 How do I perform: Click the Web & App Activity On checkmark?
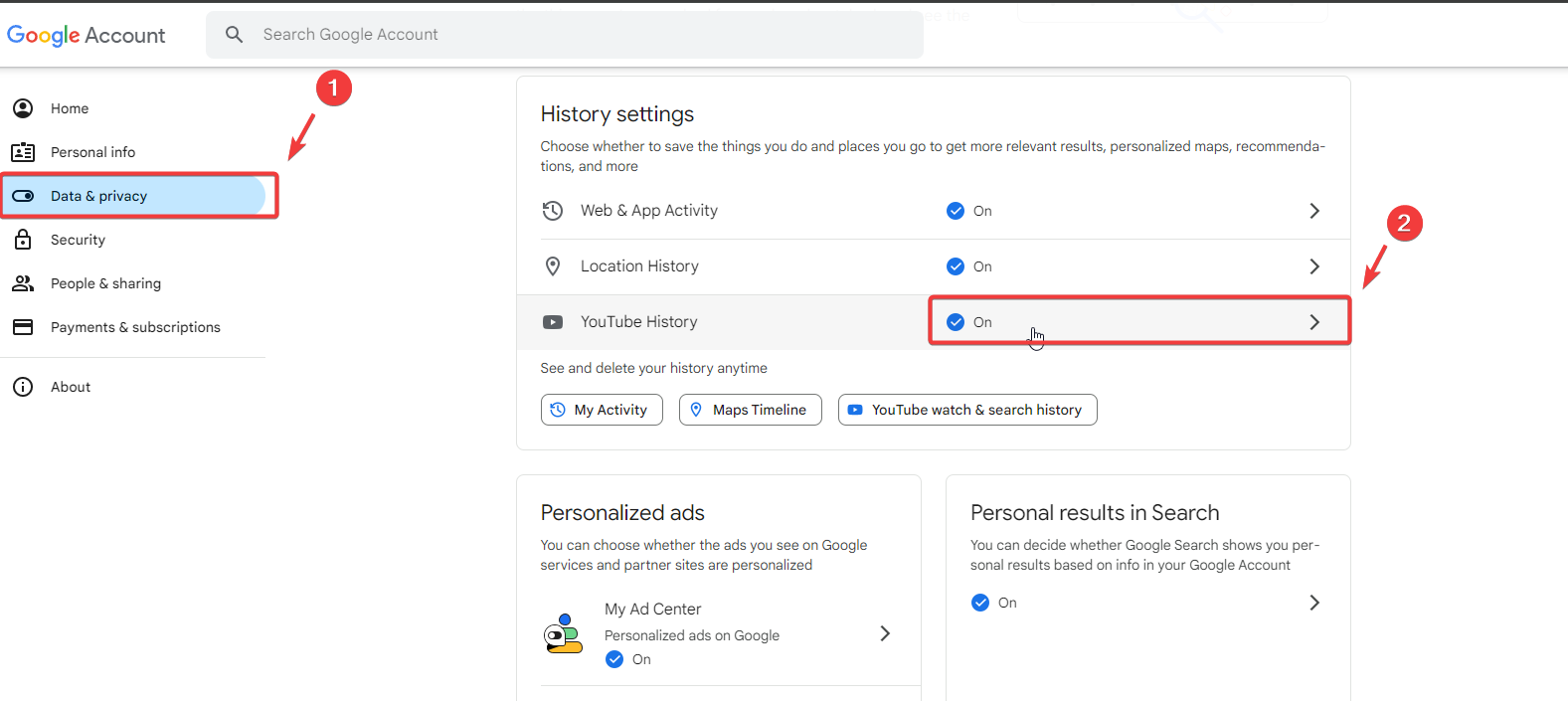coord(956,211)
